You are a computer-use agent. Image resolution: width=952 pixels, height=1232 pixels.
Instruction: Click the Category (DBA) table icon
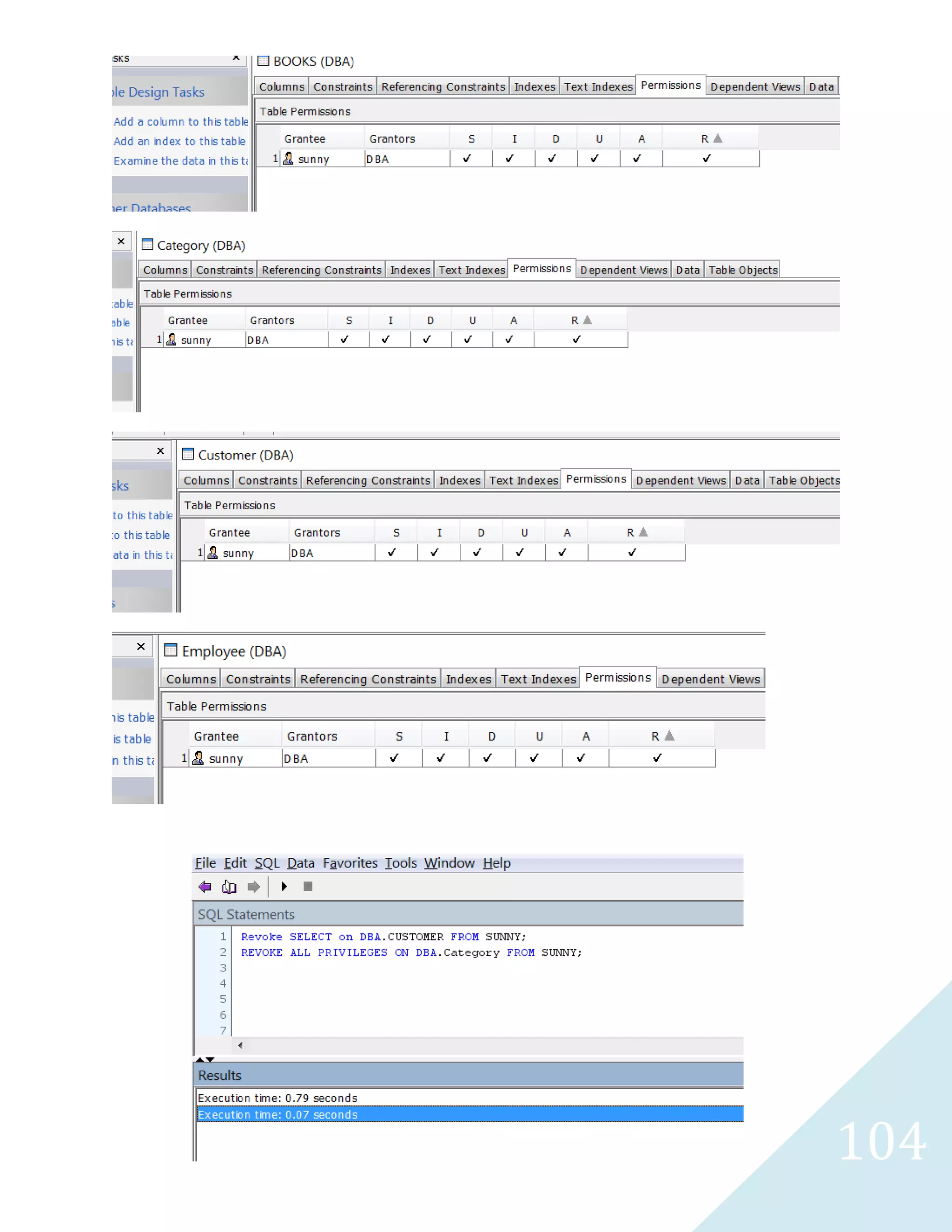(147, 244)
